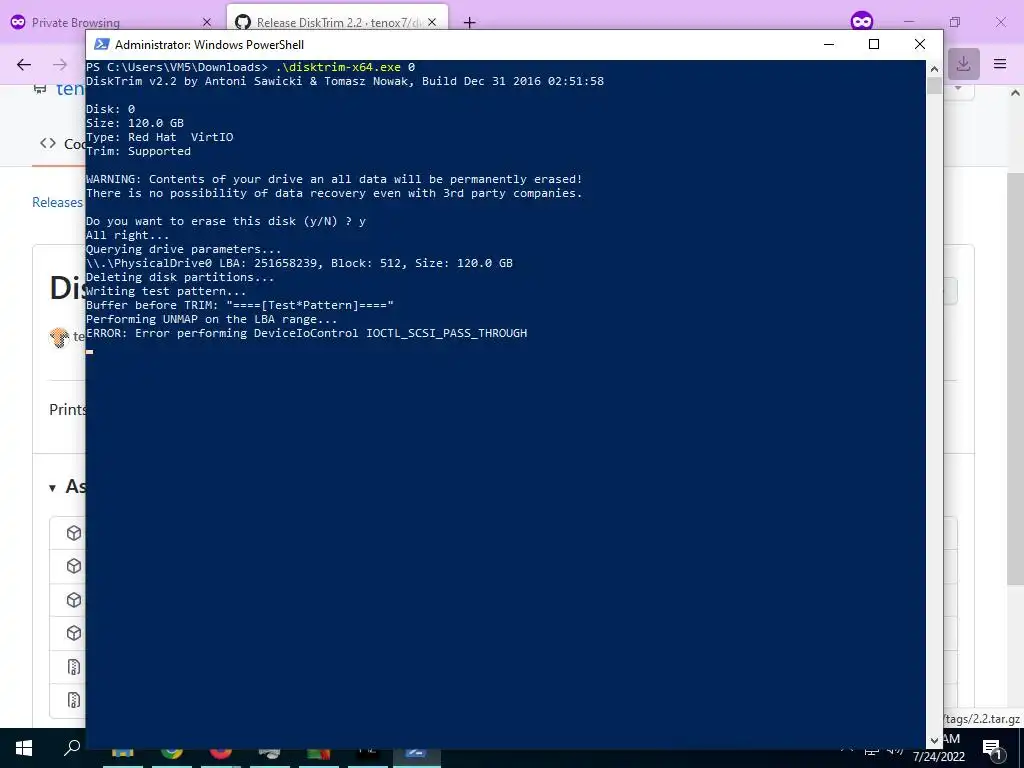Click the 'Type: Red Hat VirtIO' line
The width and height of the screenshot is (1024, 768).
pos(159,137)
